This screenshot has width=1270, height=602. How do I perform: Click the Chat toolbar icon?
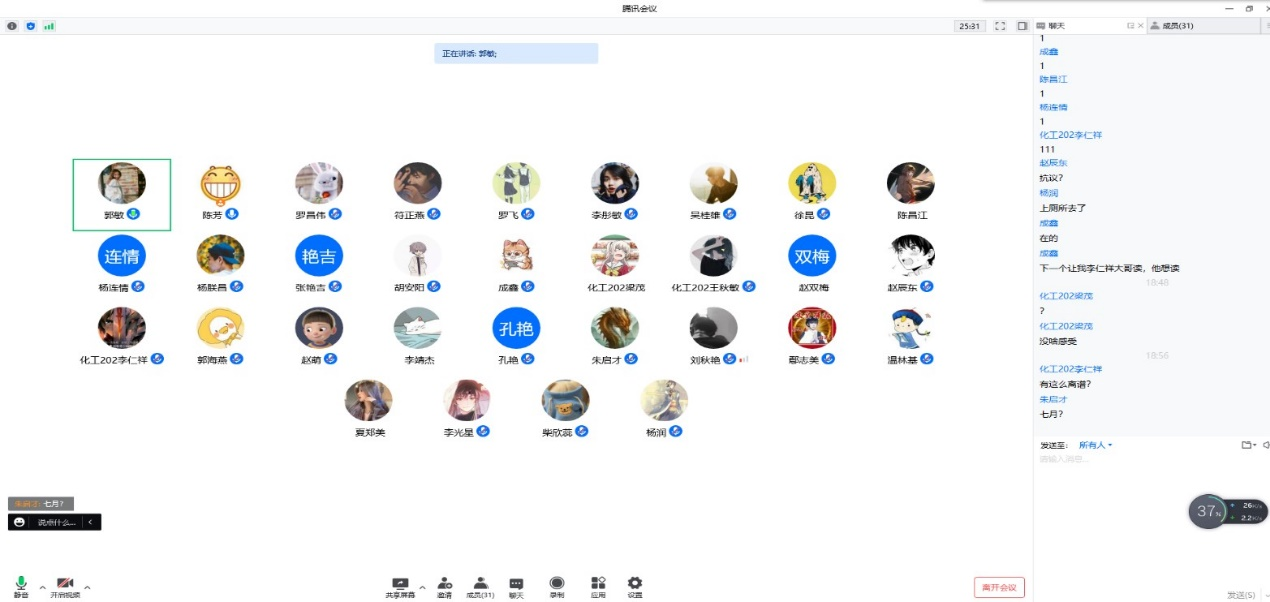click(516, 585)
